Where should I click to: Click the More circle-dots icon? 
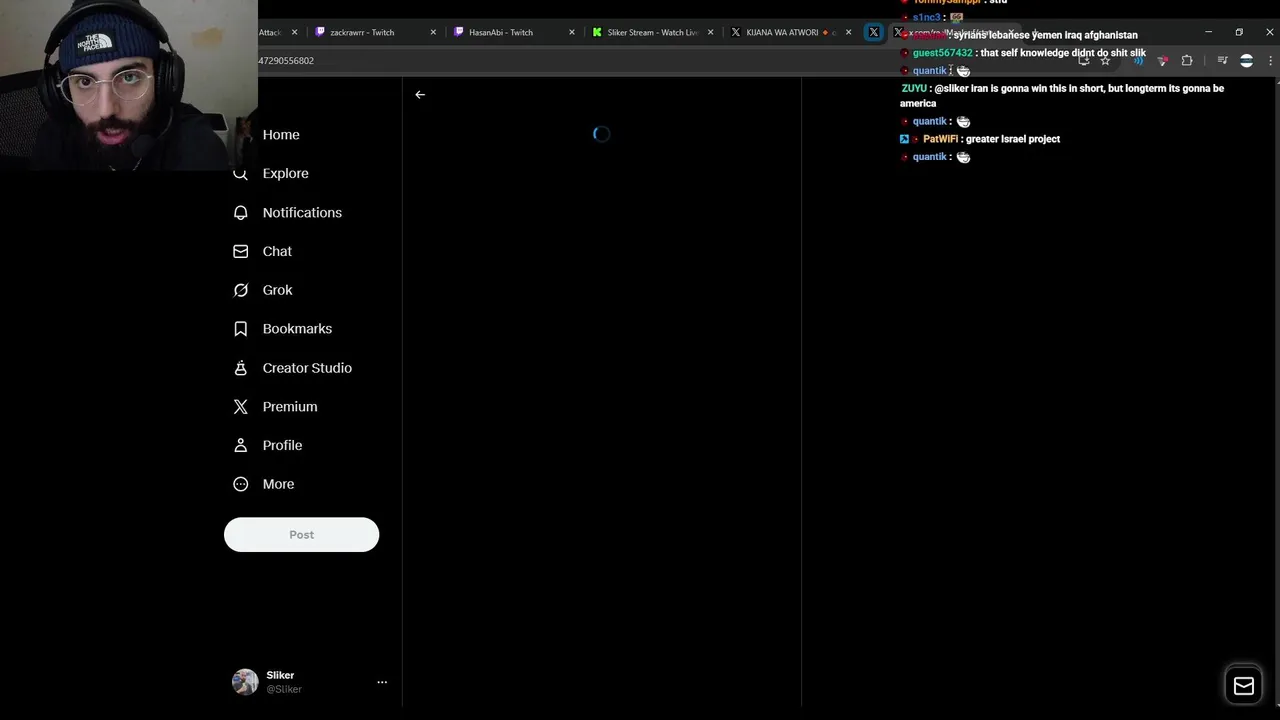pos(241,484)
